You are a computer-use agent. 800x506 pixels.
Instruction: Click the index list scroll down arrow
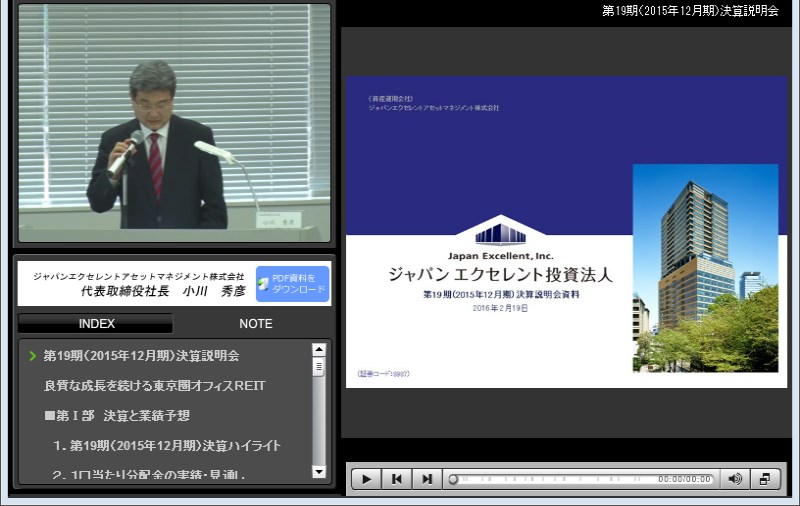pyautogui.click(x=319, y=472)
